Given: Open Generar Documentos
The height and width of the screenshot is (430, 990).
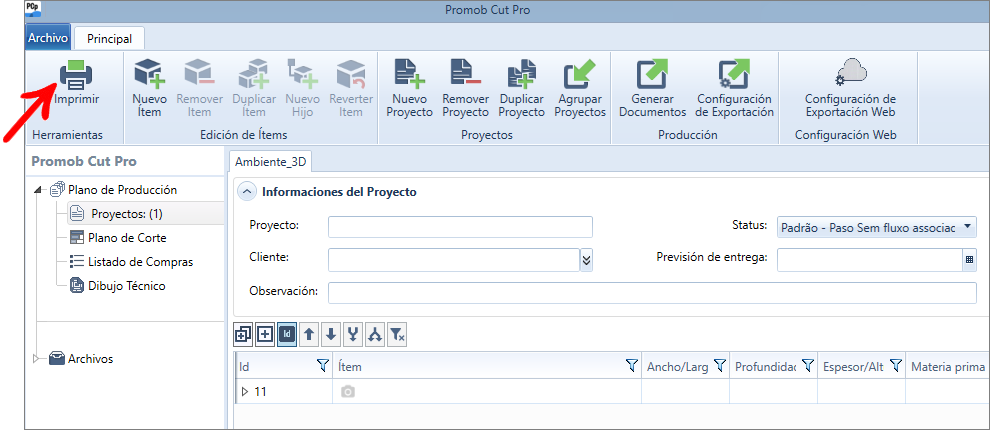Looking at the screenshot, I should (x=652, y=76).
